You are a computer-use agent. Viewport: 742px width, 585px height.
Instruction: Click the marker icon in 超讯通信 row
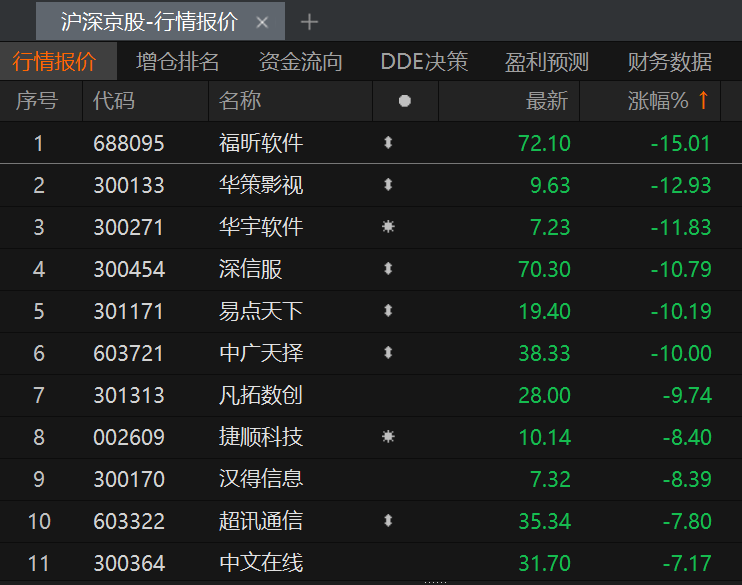(388, 521)
